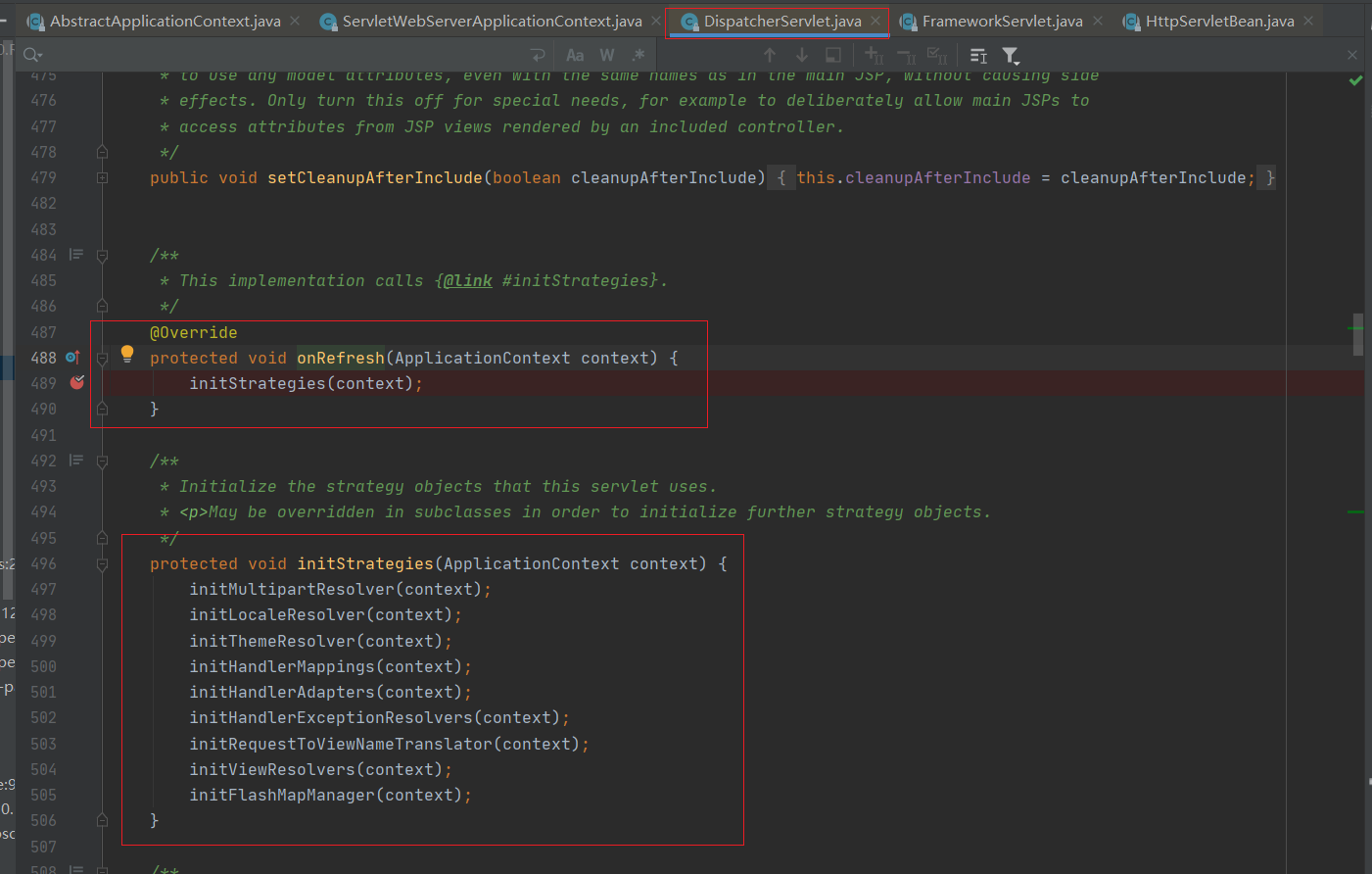Unselect occurrence icon in find bar
Image resolution: width=1372 pixels, height=874 pixels.
point(906,56)
